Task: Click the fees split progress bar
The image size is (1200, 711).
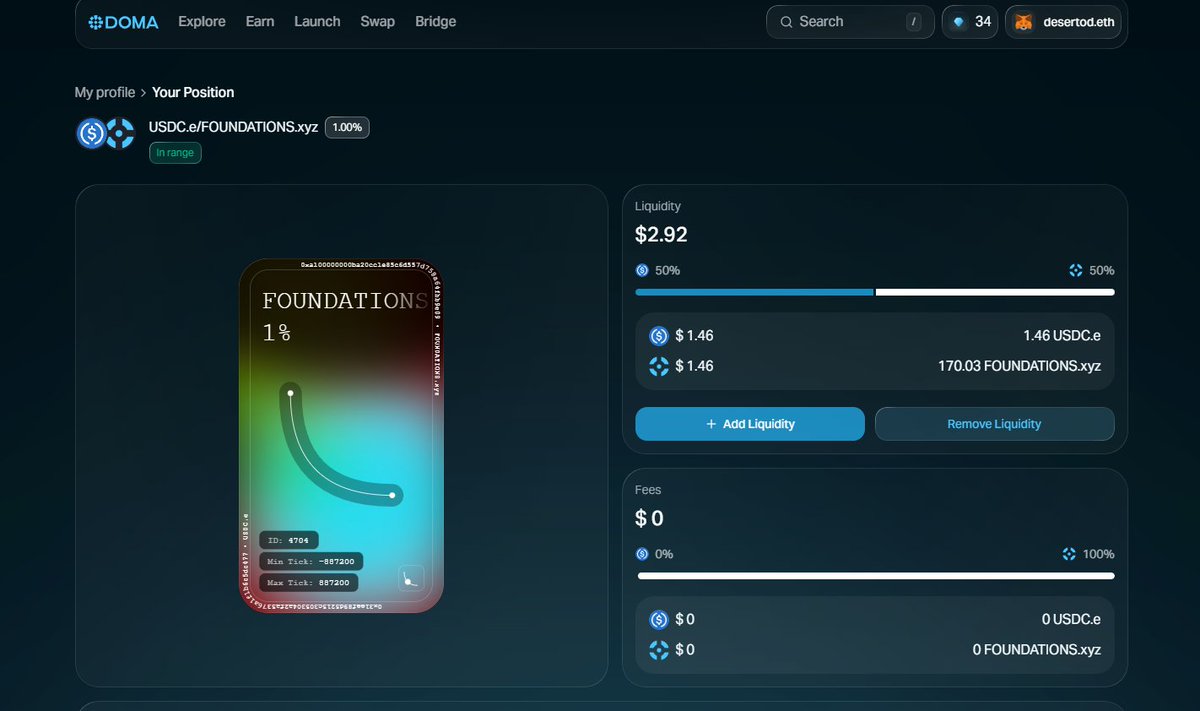Action: point(876,576)
